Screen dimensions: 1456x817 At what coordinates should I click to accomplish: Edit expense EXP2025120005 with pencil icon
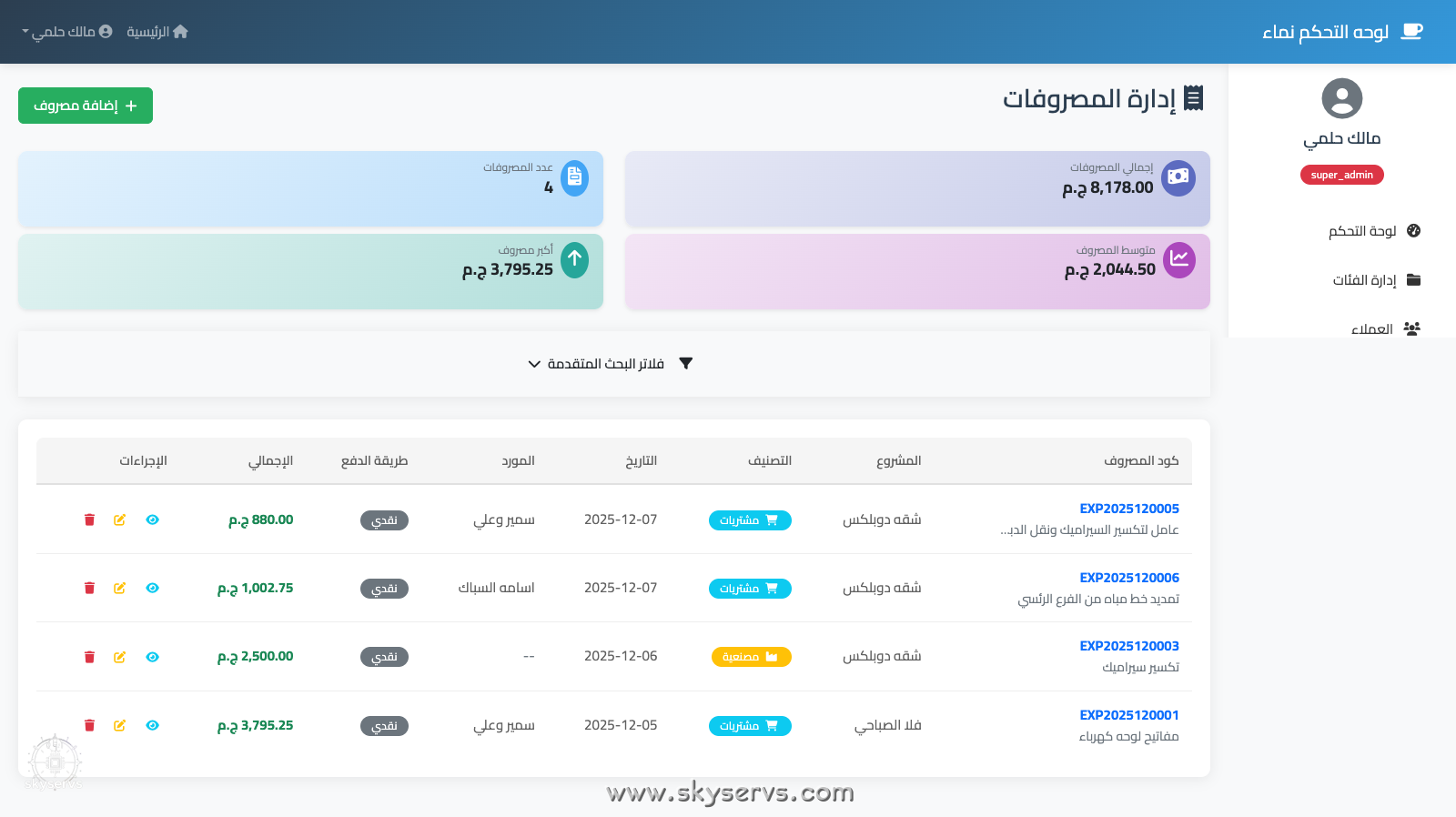click(119, 519)
